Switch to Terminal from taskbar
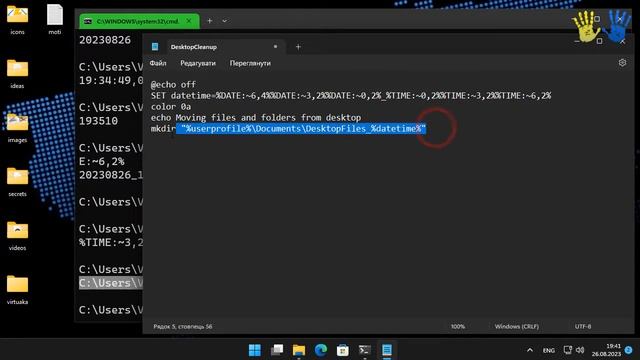 pos(365,350)
